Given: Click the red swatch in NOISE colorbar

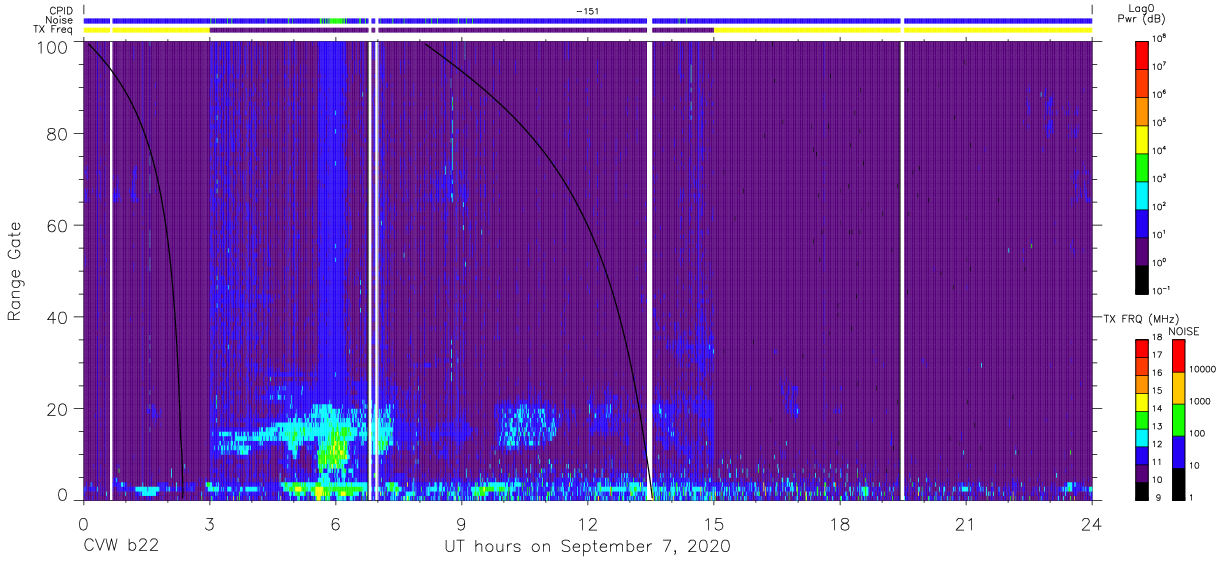Looking at the screenshot, I should pos(1179,356).
